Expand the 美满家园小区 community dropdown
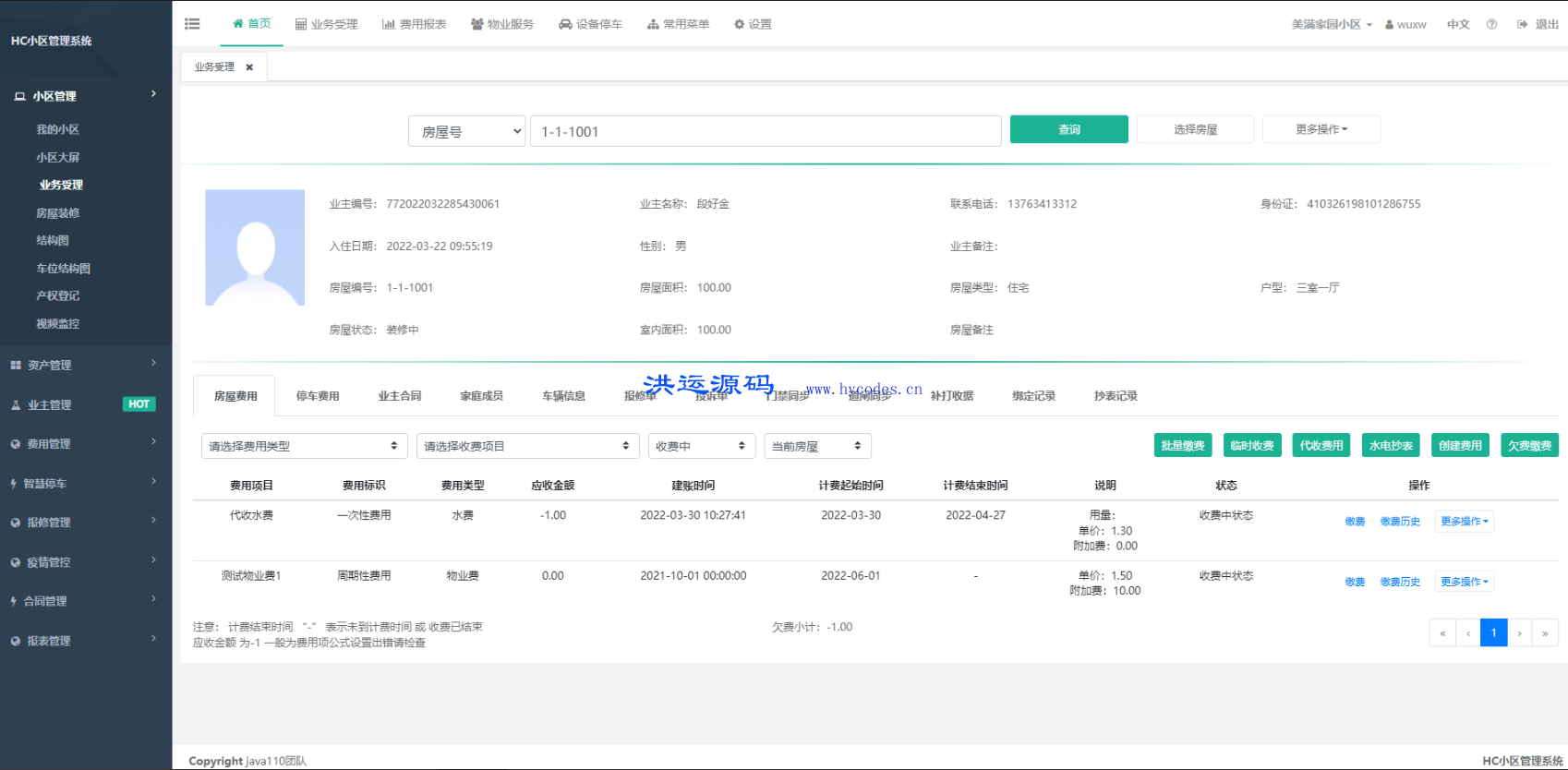Image resolution: width=1568 pixels, height=770 pixels. click(x=1332, y=24)
